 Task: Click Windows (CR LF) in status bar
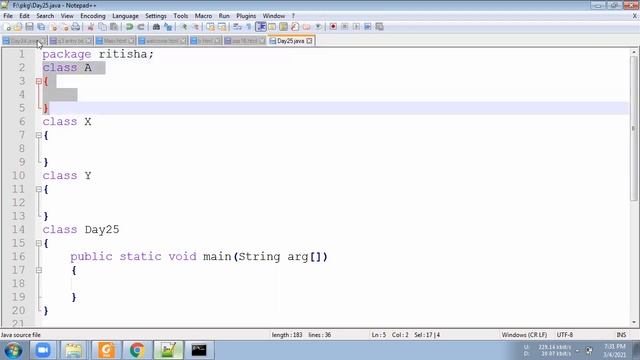(524, 335)
